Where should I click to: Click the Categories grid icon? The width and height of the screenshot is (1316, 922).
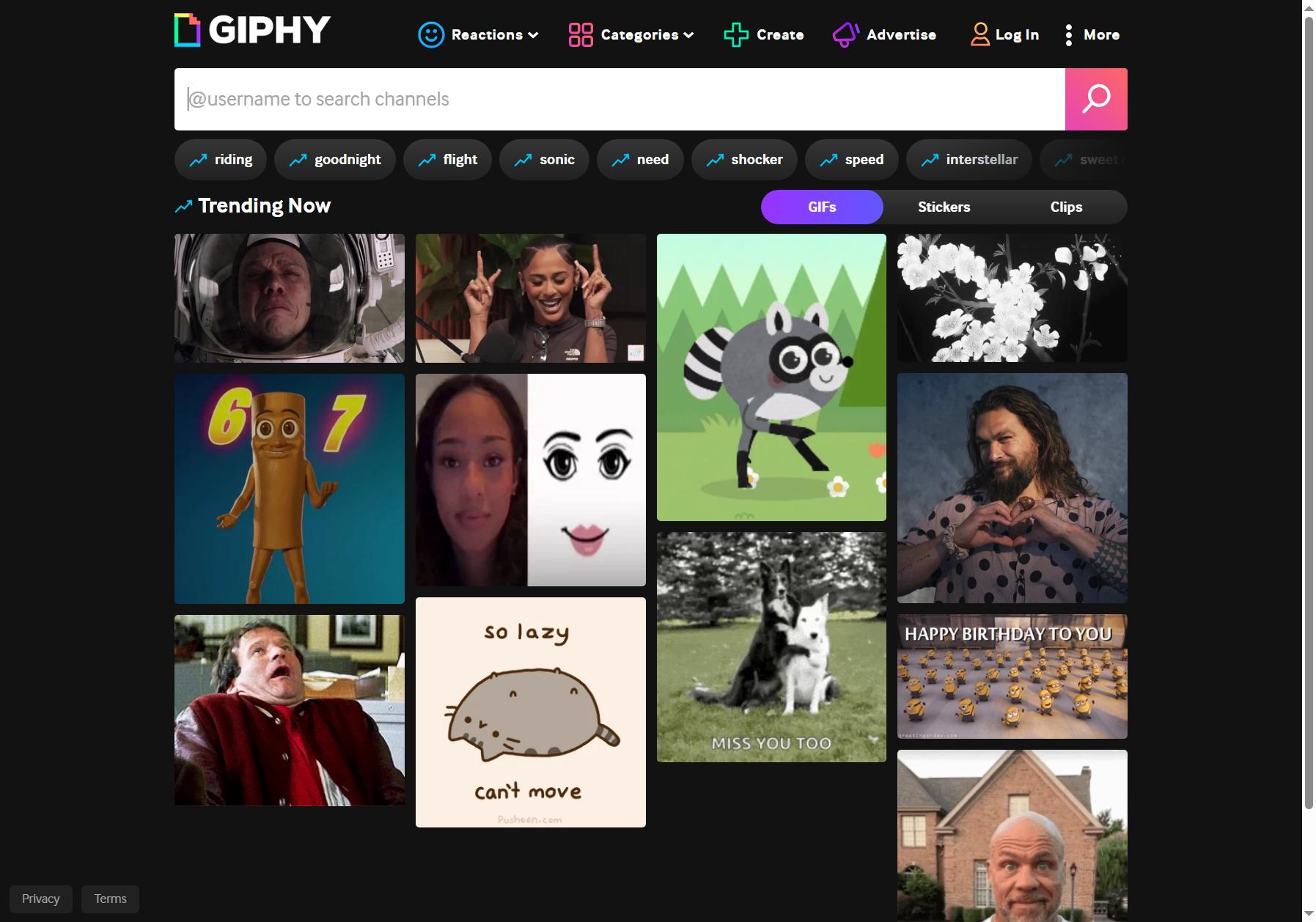point(581,34)
